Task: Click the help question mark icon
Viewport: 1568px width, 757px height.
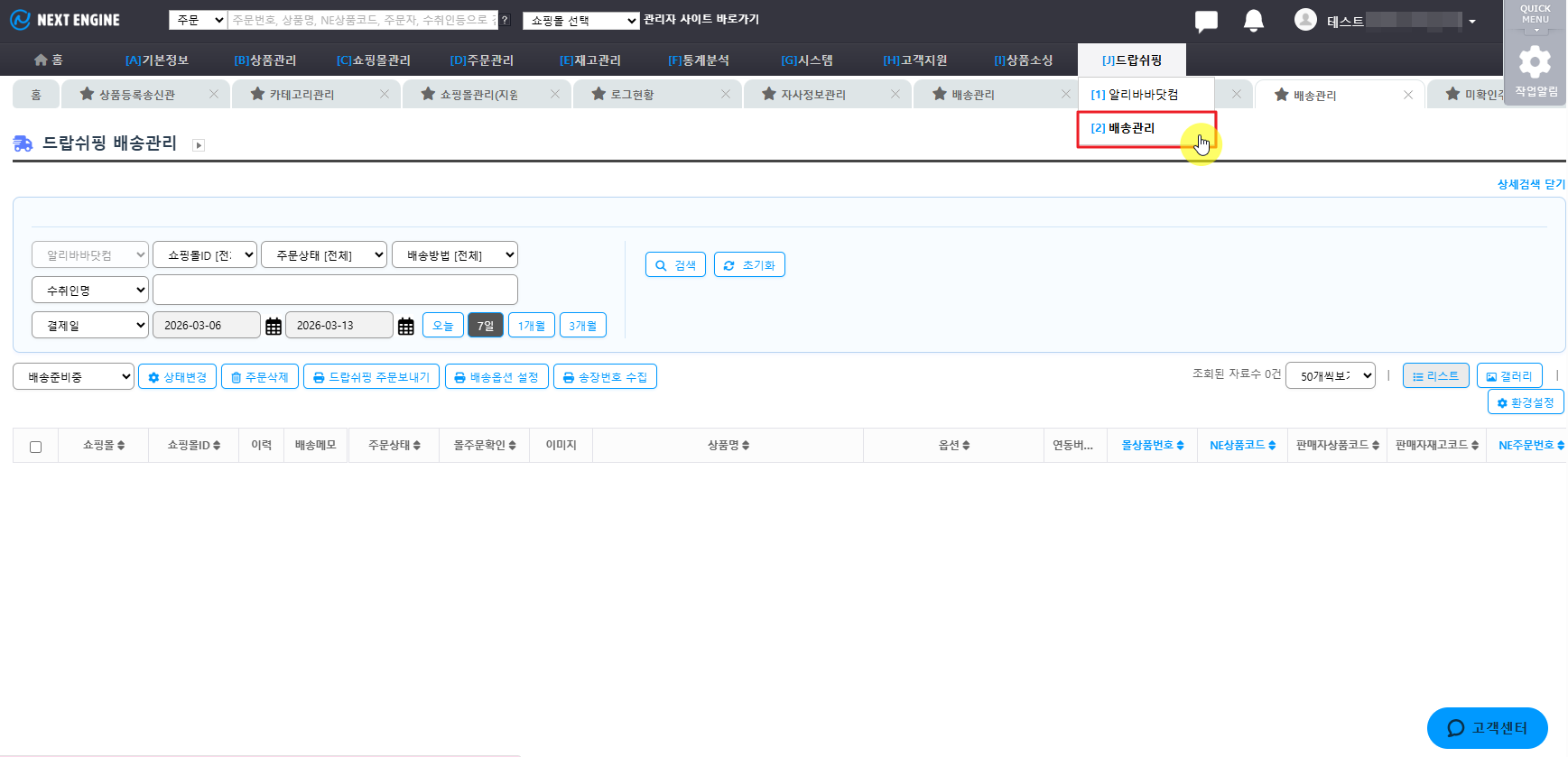Action: click(x=505, y=20)
